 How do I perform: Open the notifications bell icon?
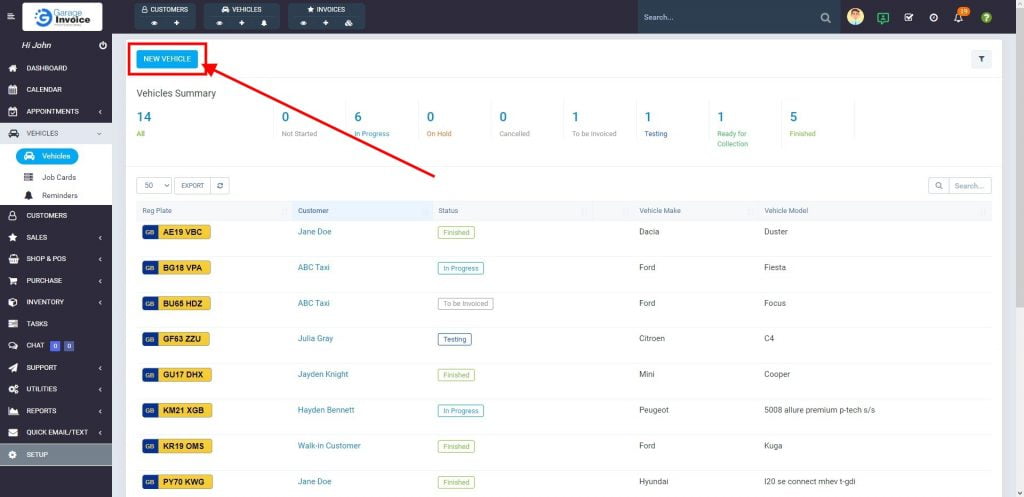pyautogui.click(x=958, y=17)
